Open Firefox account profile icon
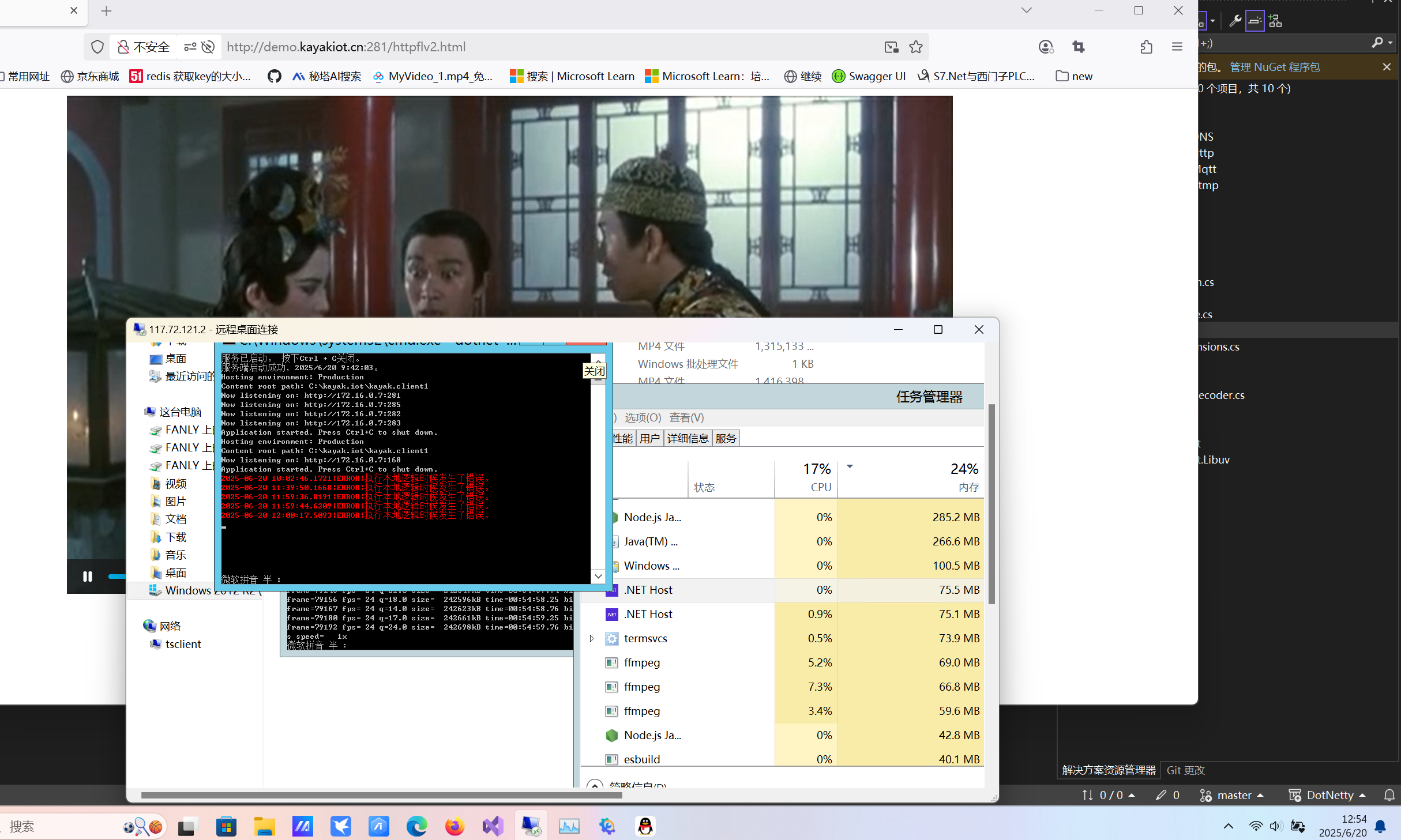The image size is (1401, 840). [x=1045, y=47]
